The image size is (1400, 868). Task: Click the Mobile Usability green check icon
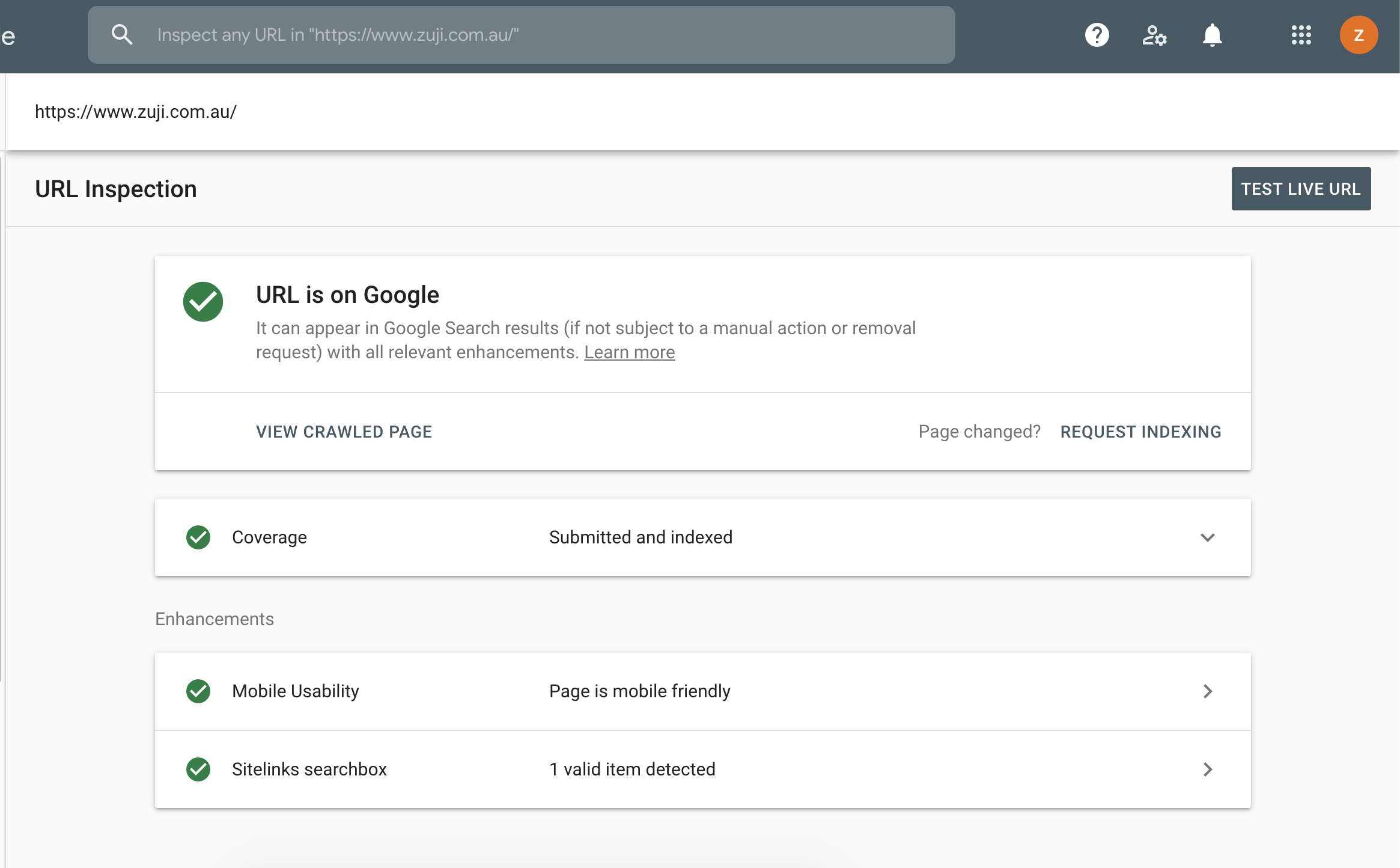pyautogui.click(x=198, y=691)
